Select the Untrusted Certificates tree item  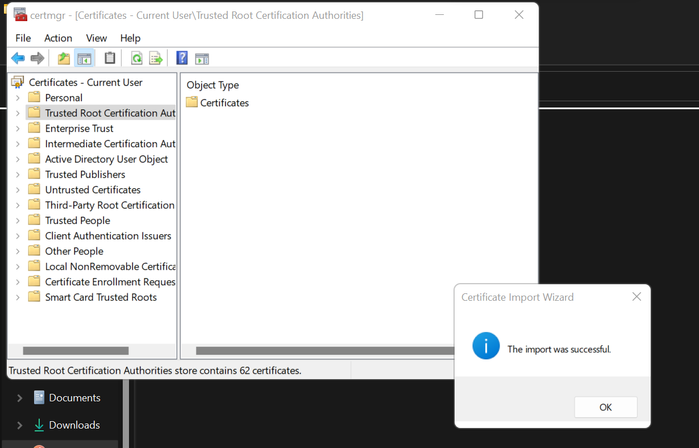[x=92, y=190]
